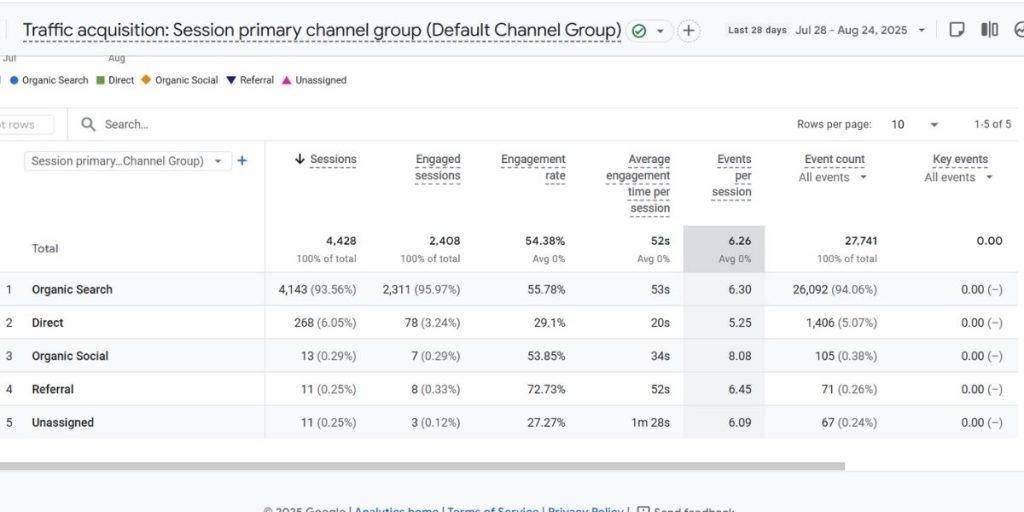1024x512 pixels.
Task: Click the insights icon at far right
Action: (1018, 30)
